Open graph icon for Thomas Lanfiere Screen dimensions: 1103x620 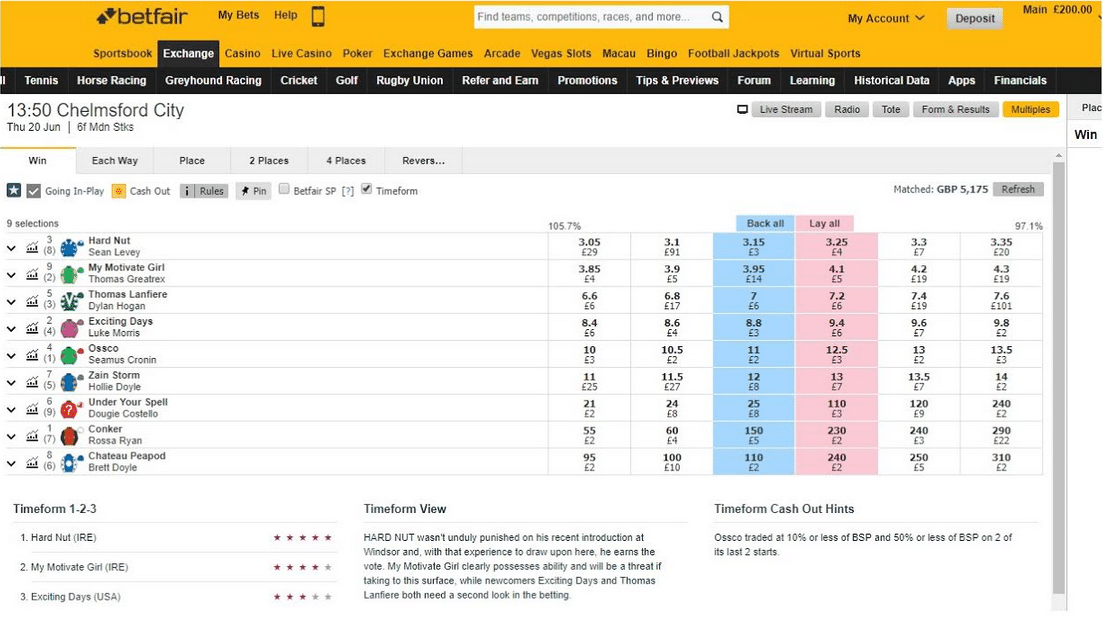click(x=32, y=300)
